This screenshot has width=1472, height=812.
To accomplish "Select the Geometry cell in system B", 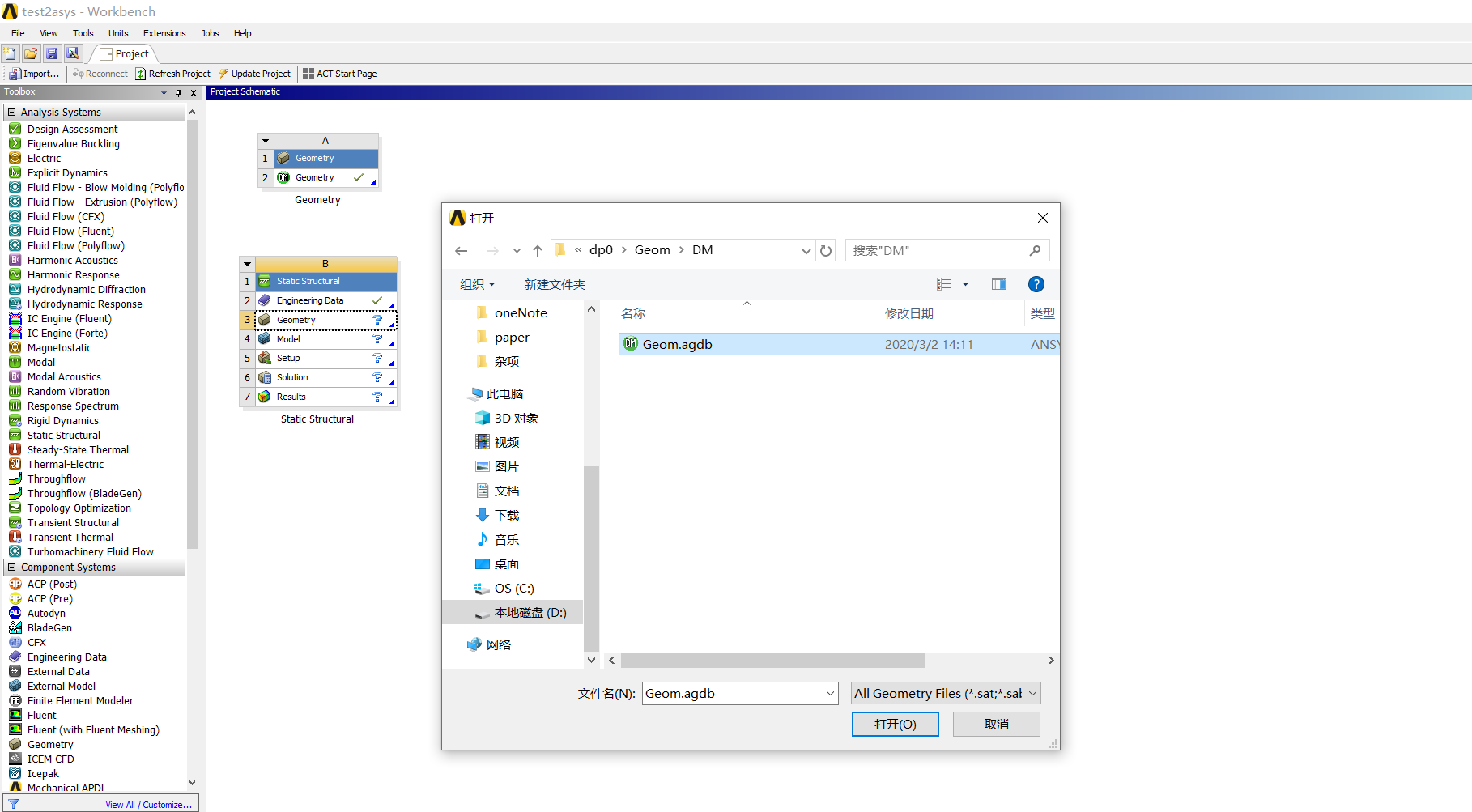I will [x=326, y=320].
